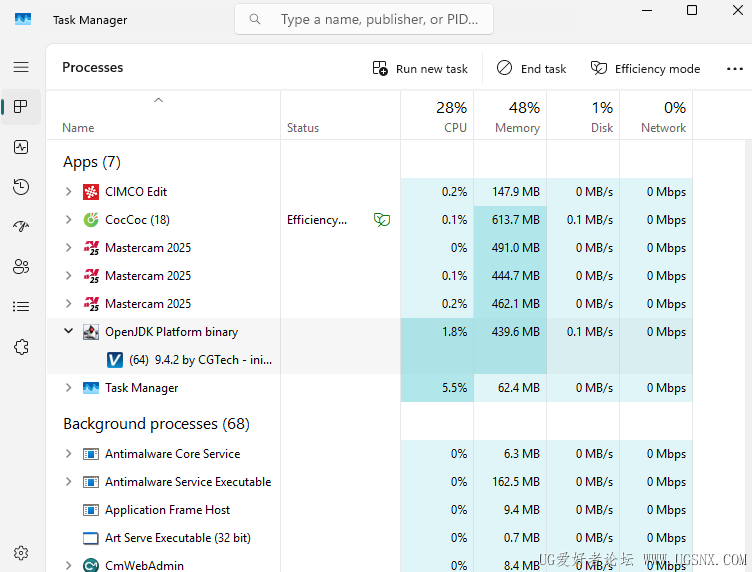Select the Art Serve Executable (32 bit) name
The width and height of the screenshot is (752, 572).
(178, 538)
